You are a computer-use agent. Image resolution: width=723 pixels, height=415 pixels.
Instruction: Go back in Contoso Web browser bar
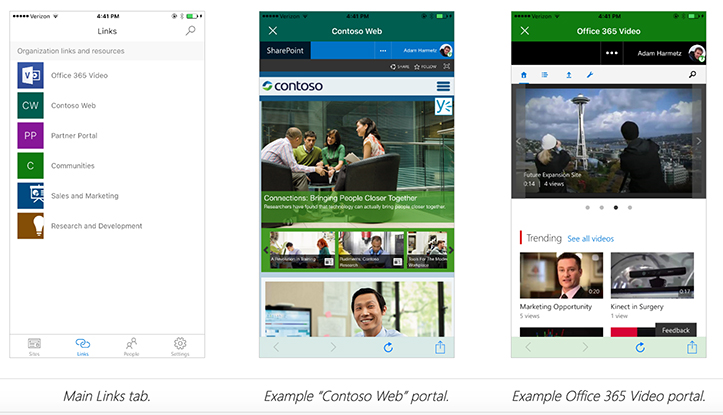click(276, 347)
